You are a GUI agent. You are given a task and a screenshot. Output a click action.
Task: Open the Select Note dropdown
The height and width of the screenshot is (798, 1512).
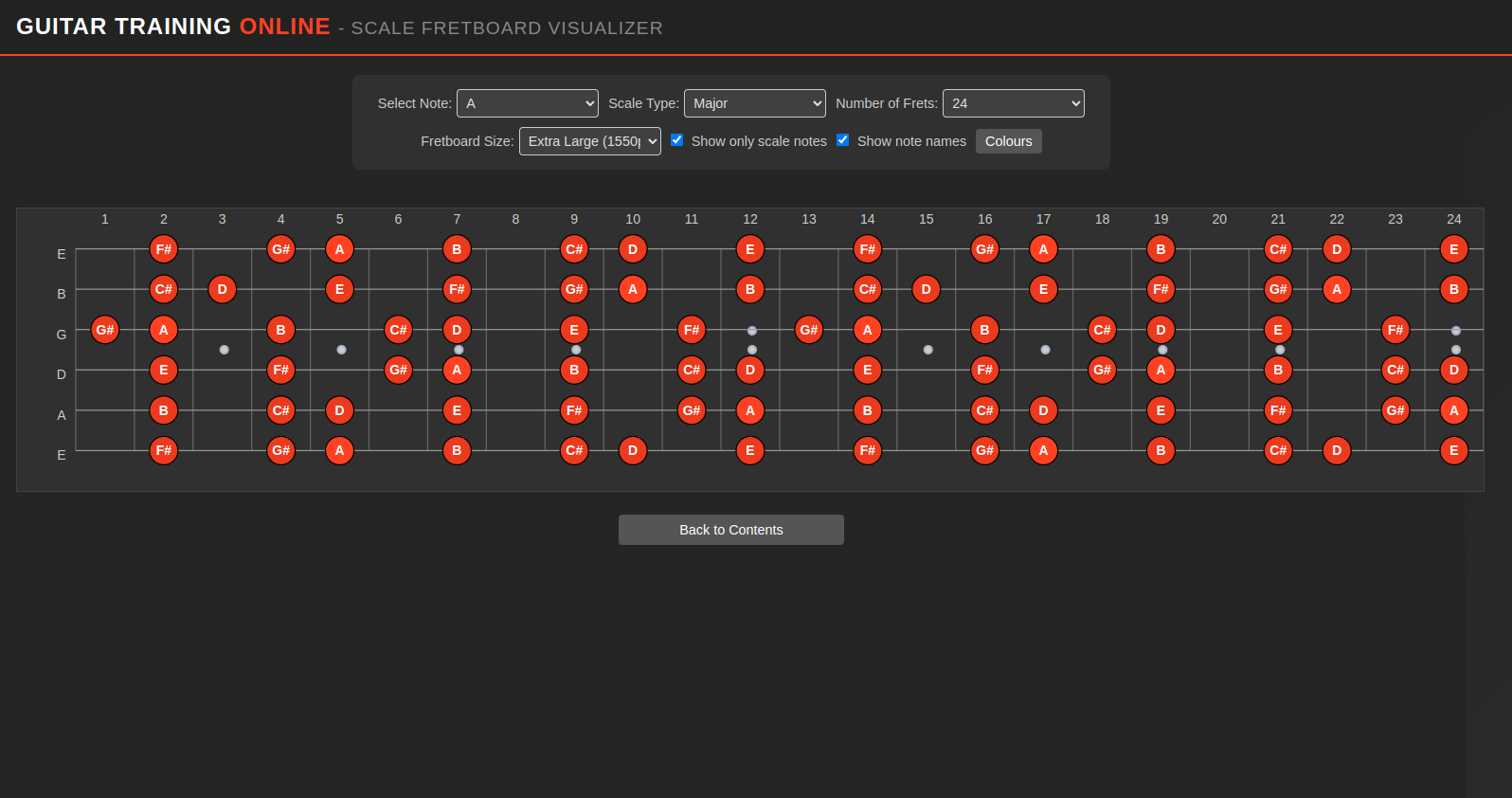pos(528,103)
